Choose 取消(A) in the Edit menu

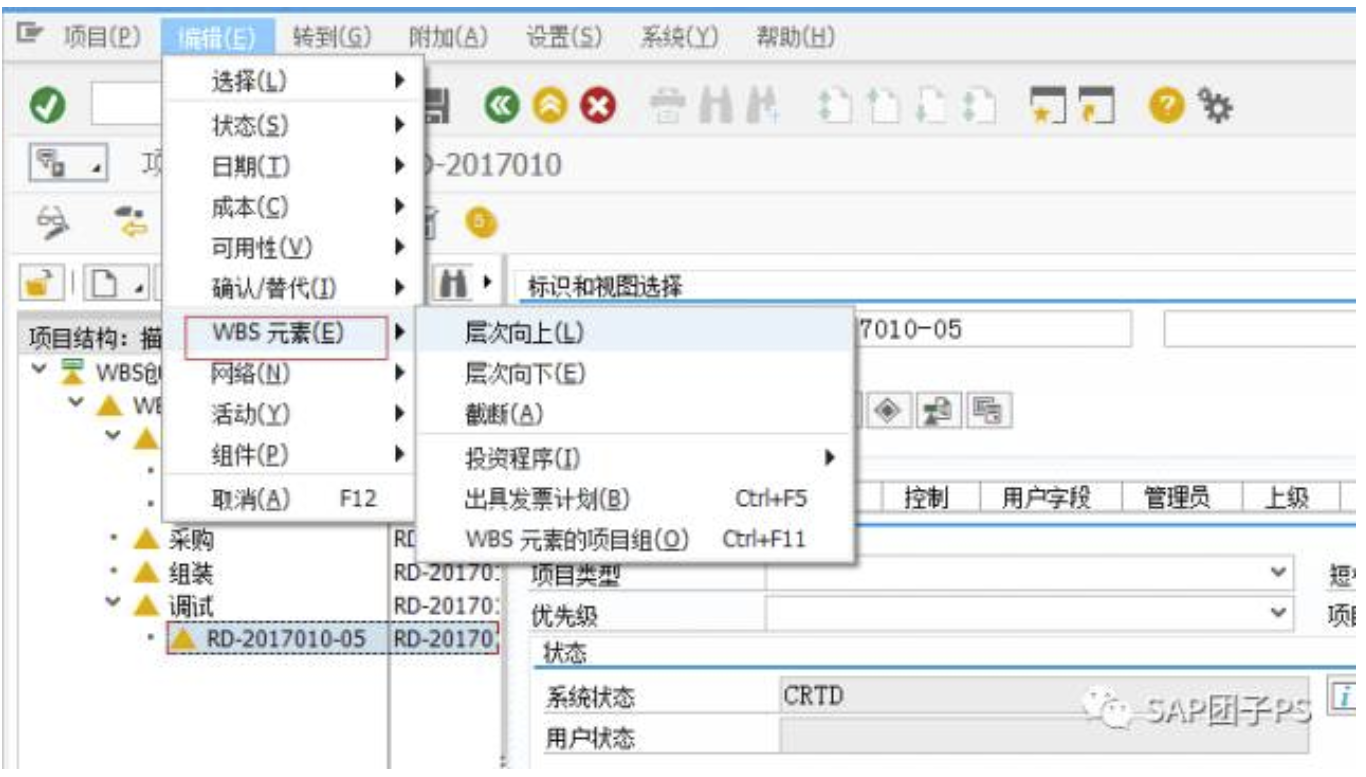[291, 497]
